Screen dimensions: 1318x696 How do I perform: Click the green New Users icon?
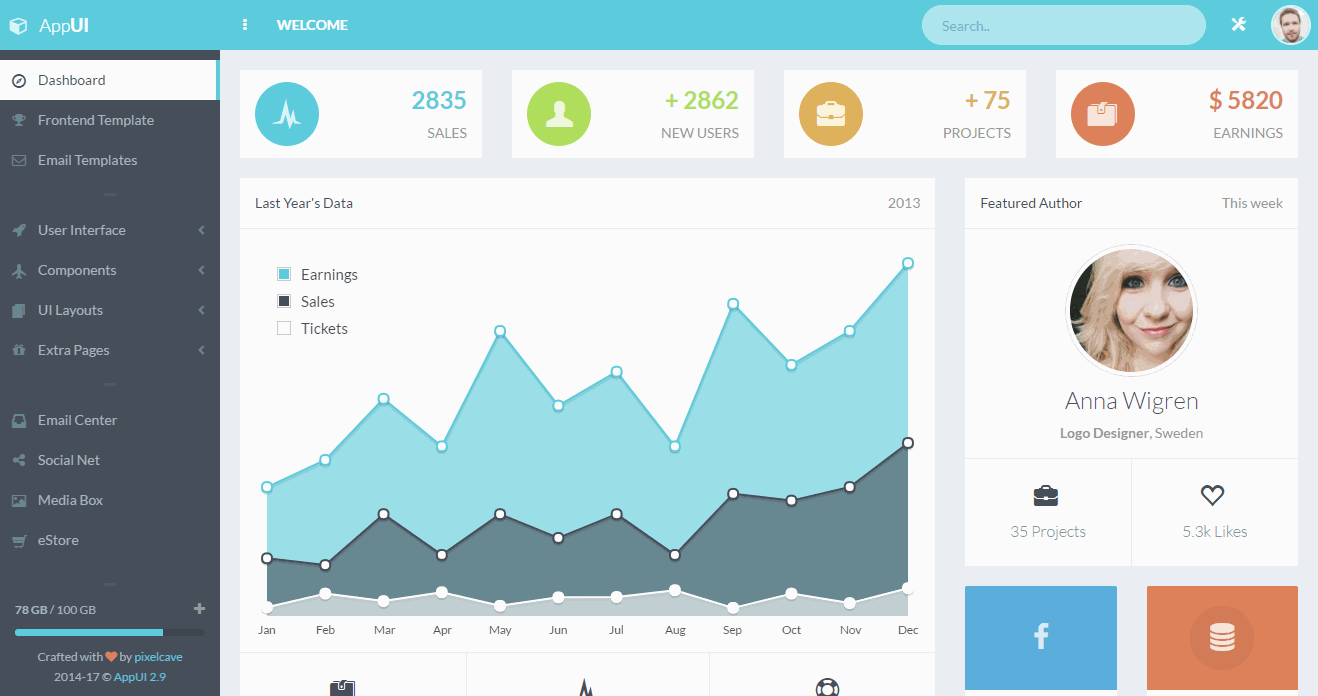pyautogui.click(x=559, y=114)
